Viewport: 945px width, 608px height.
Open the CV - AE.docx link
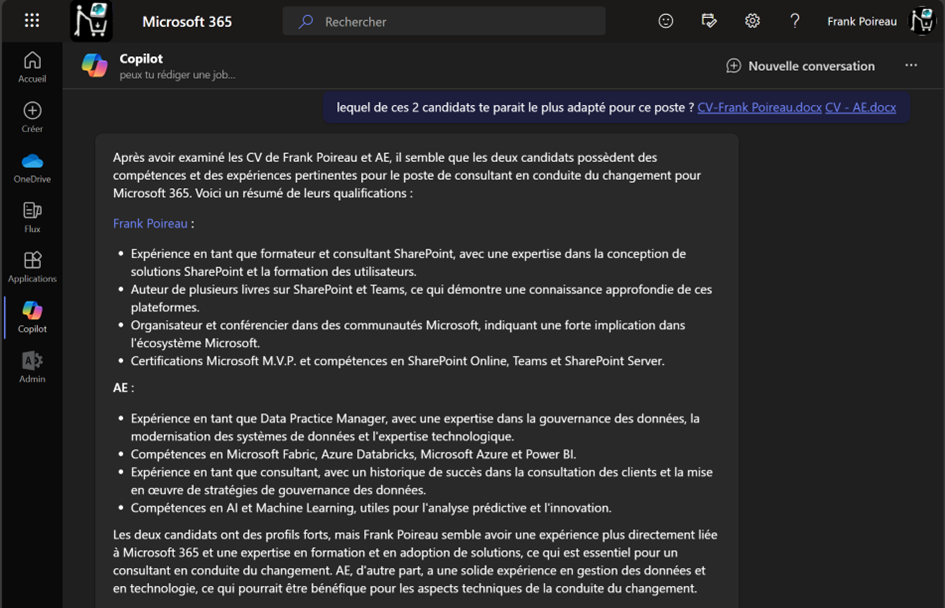click(860, 107)
